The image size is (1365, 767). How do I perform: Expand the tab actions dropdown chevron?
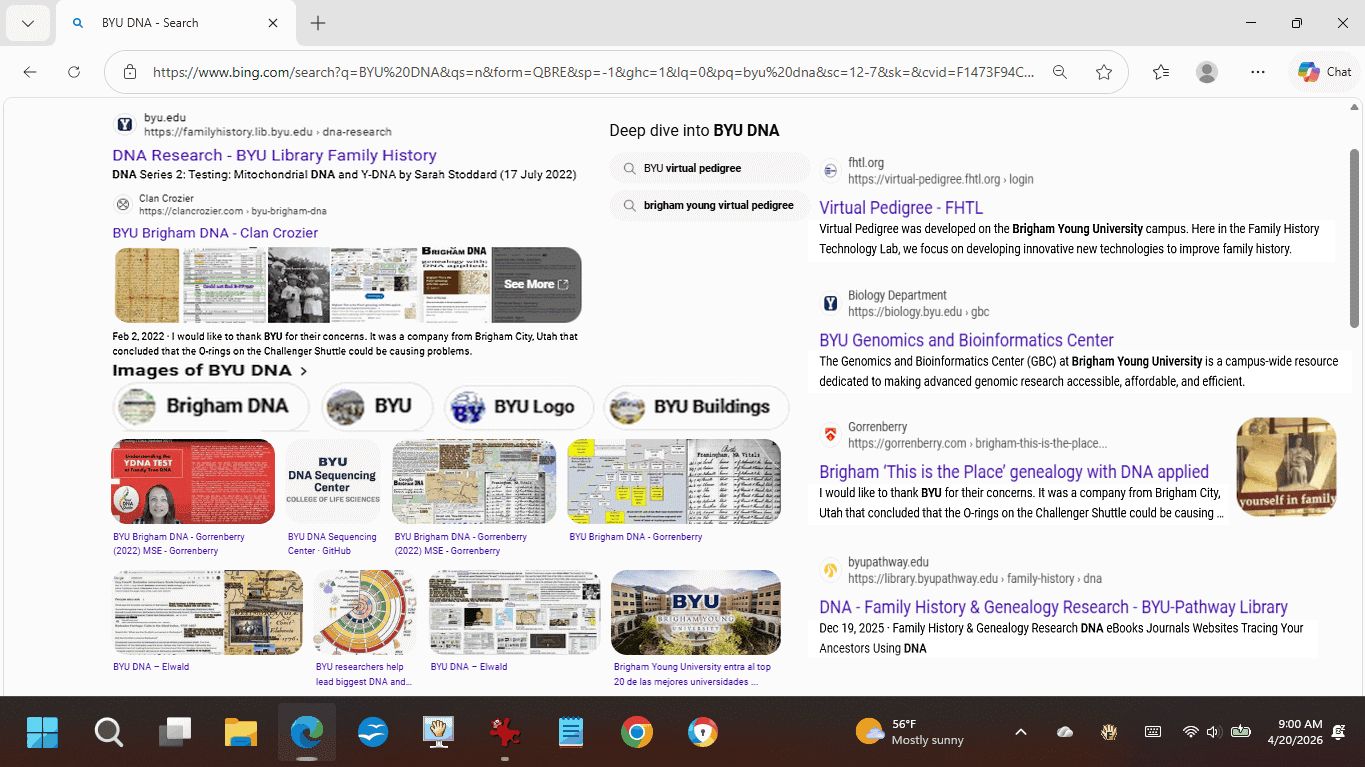click(27, 23)
